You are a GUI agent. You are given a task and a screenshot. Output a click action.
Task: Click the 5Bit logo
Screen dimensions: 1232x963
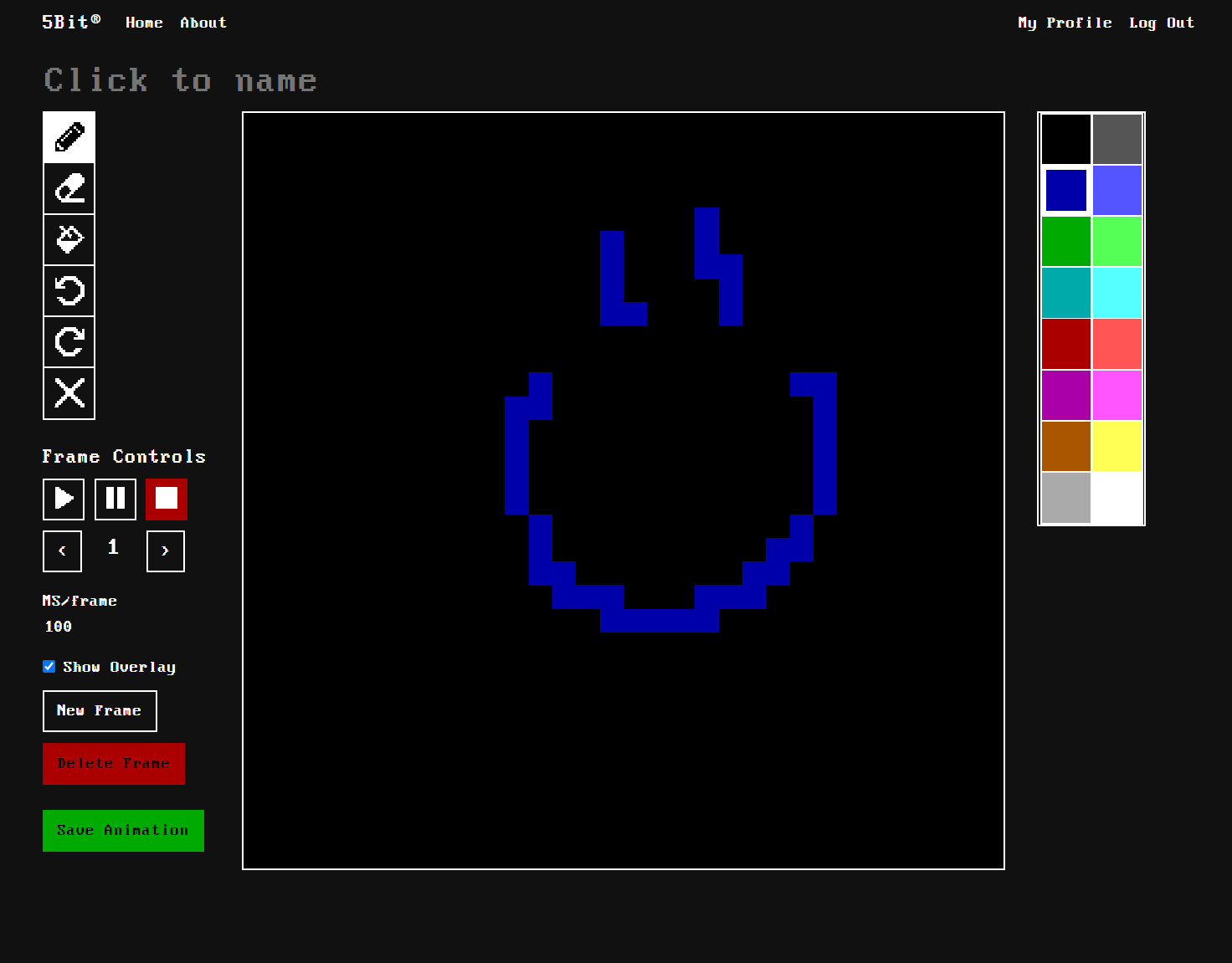71,22
